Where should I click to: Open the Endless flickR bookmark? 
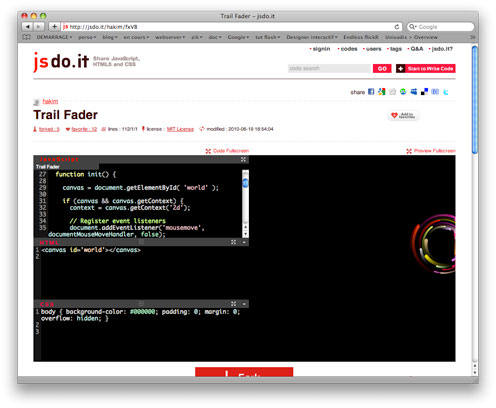click(361, 37)
